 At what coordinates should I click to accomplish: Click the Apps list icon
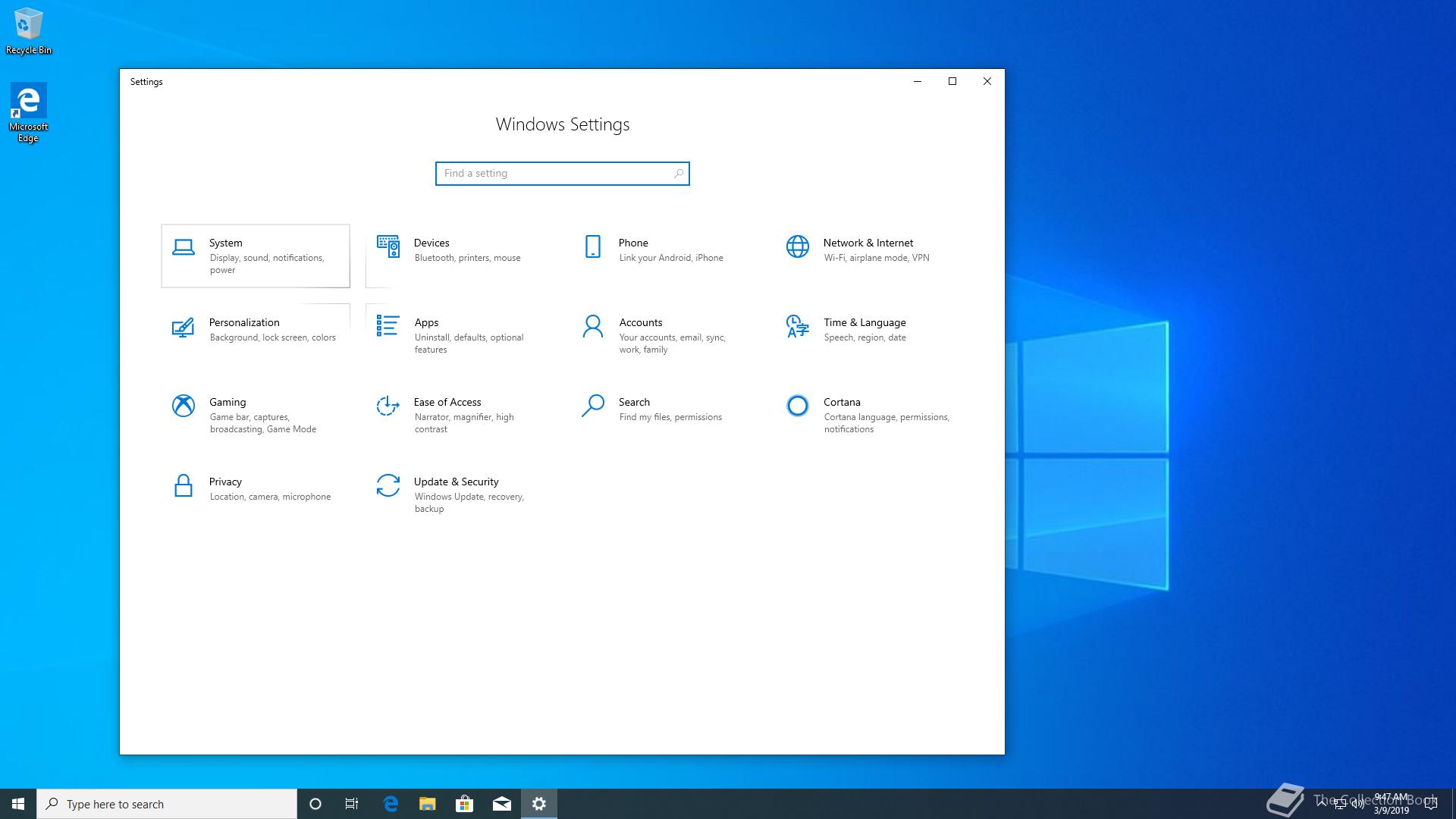(x=388, y=326)
